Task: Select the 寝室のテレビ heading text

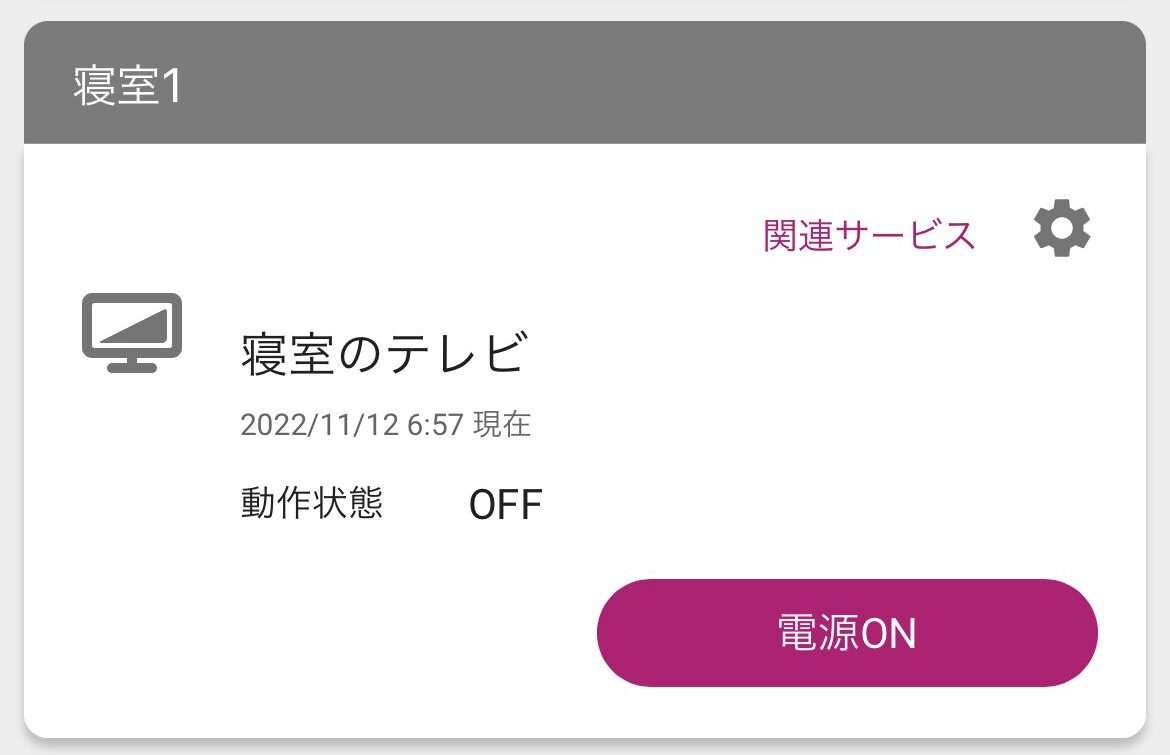Action: tap(383, 354)
